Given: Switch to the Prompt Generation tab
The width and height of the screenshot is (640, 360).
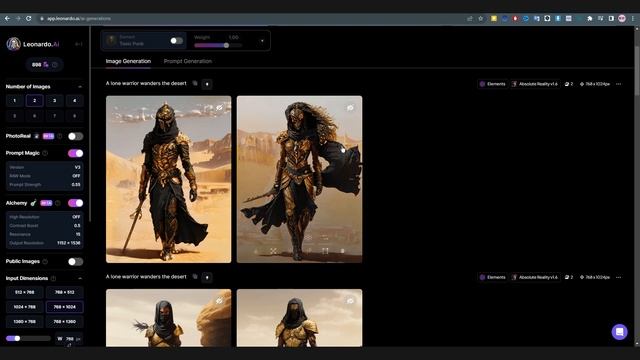Looking at the screenshot, I should click(188, 61).
